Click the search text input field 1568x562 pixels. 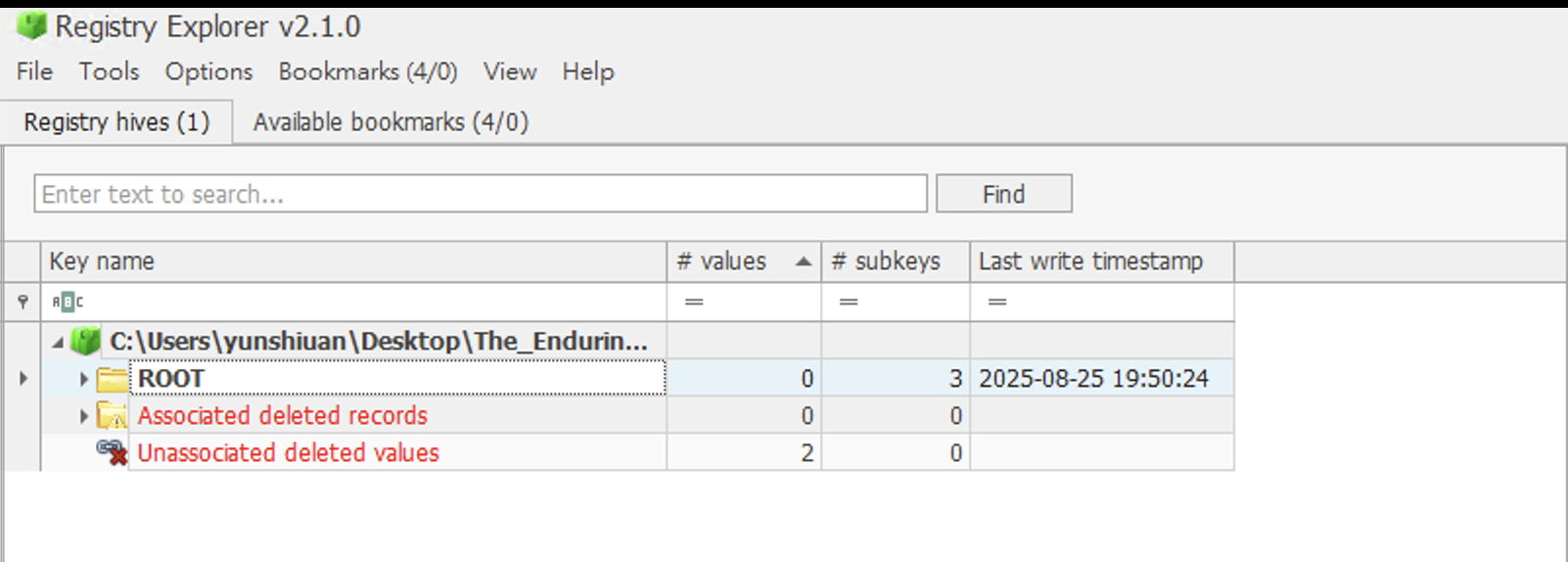click(480, 194)
